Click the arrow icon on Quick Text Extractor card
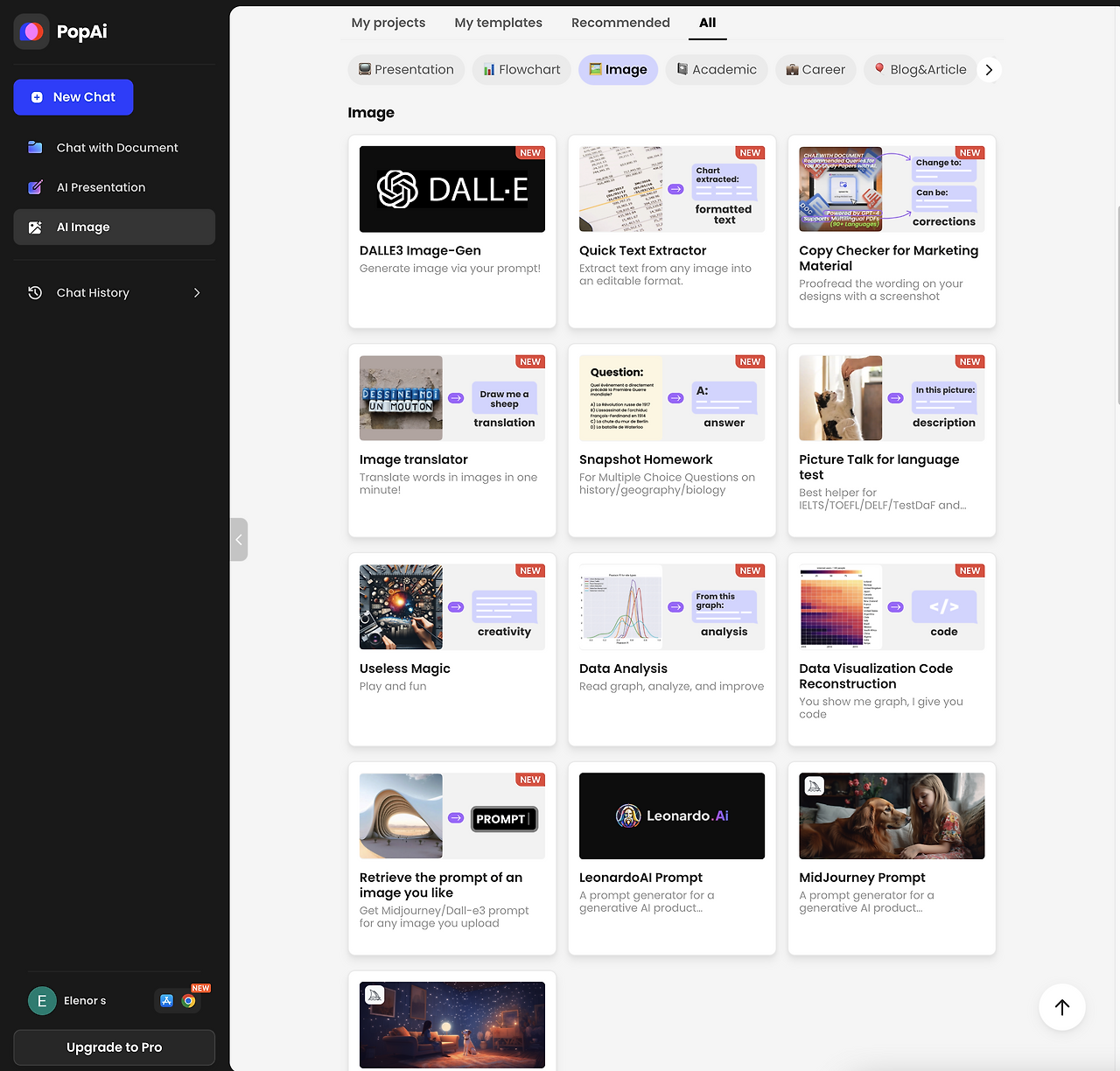Image resolution: width=1120 pixels, height=1071 pixels. click(x=675, y=189)
